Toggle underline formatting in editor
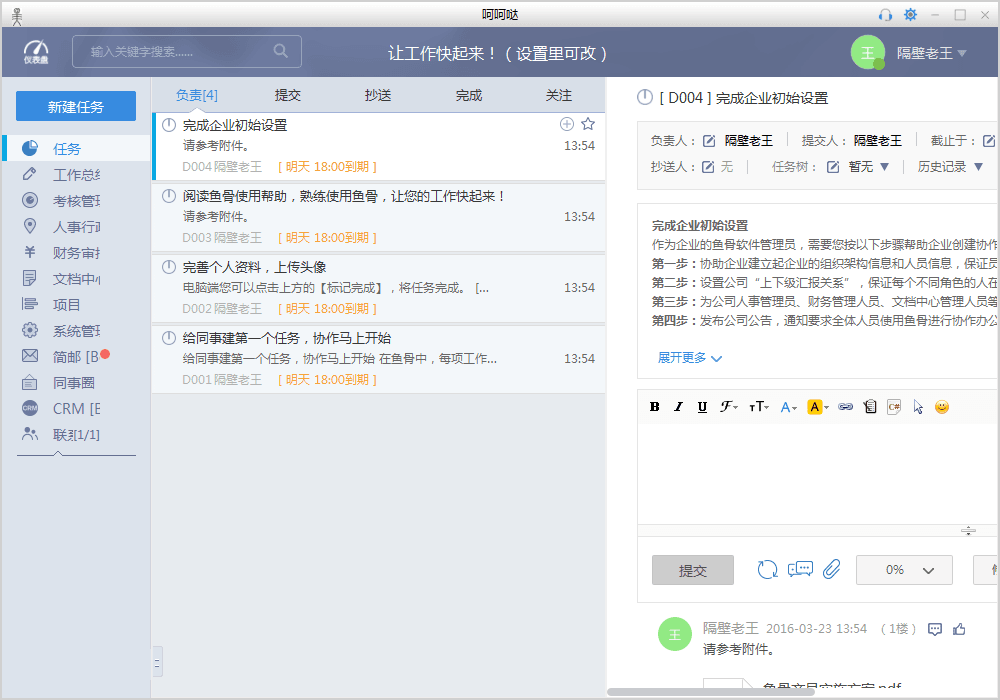The width and height of the screenshot is (1000, 700). coord(702,407)
